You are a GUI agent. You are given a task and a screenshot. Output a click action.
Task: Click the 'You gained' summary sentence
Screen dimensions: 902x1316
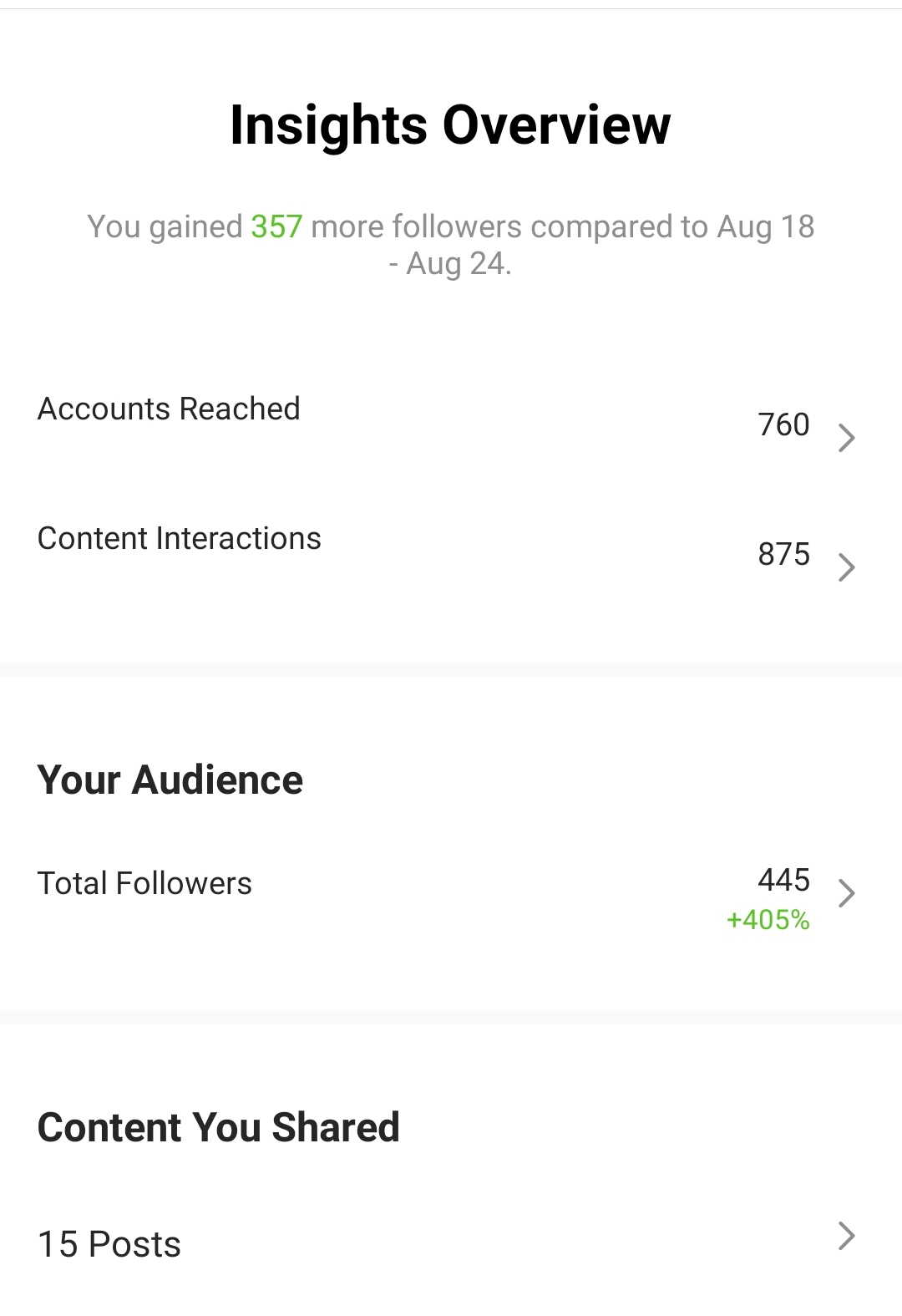click(x=450, y=245)
